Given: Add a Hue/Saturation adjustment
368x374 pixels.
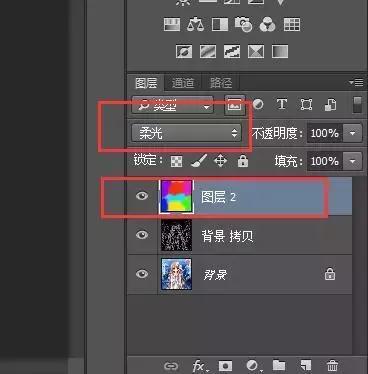Looking at the screenshot, I should (172, 25).
